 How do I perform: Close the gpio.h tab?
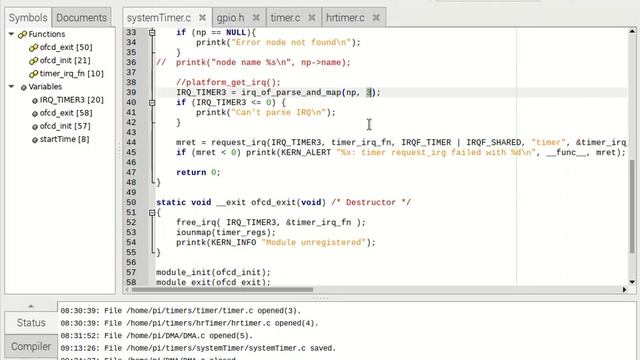[256, 18]
